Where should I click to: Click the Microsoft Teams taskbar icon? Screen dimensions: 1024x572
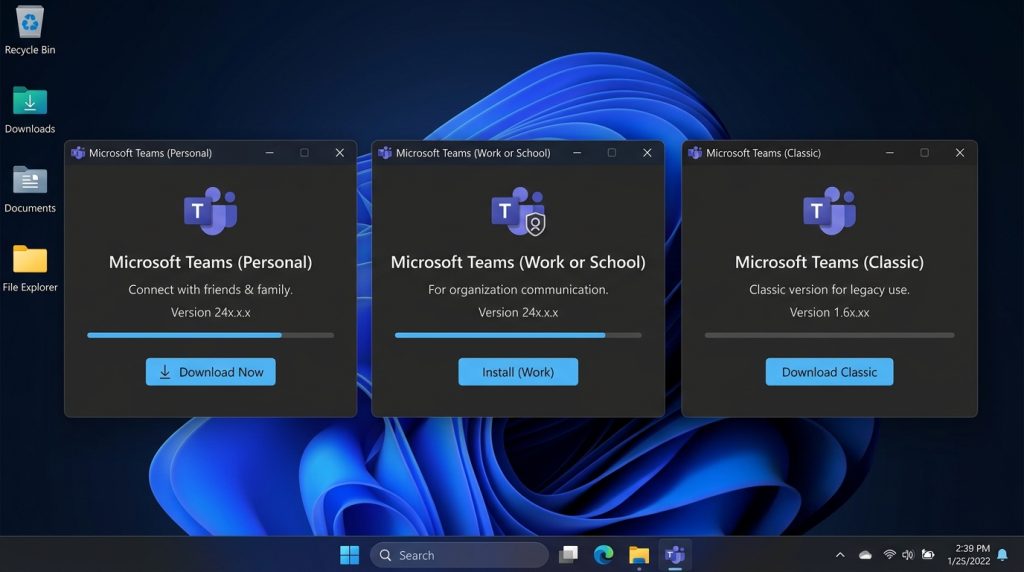coord(675,555)
